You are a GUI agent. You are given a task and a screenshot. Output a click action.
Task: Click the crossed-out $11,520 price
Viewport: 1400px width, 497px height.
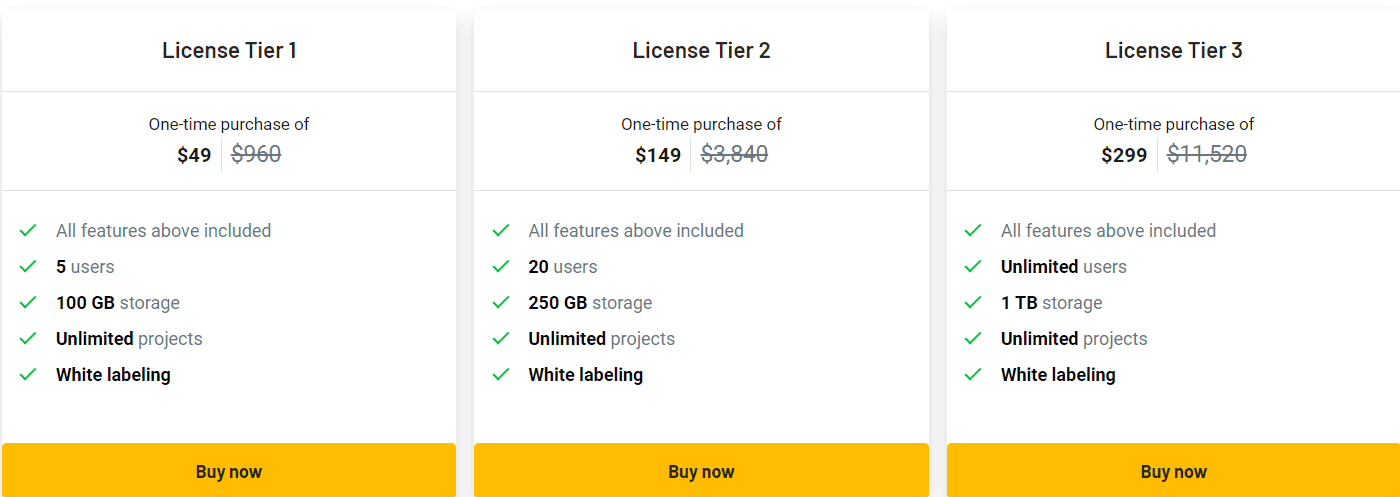[1206, 154]
